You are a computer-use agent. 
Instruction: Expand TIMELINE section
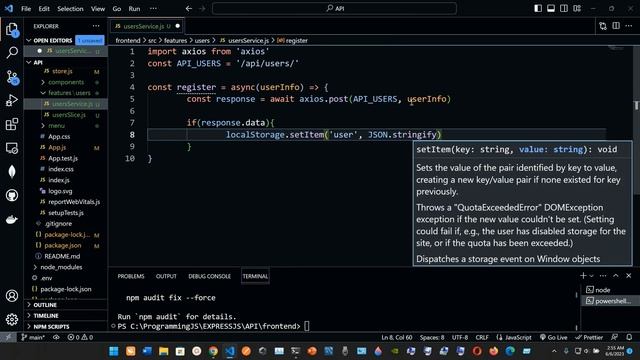tap(46, 316)
